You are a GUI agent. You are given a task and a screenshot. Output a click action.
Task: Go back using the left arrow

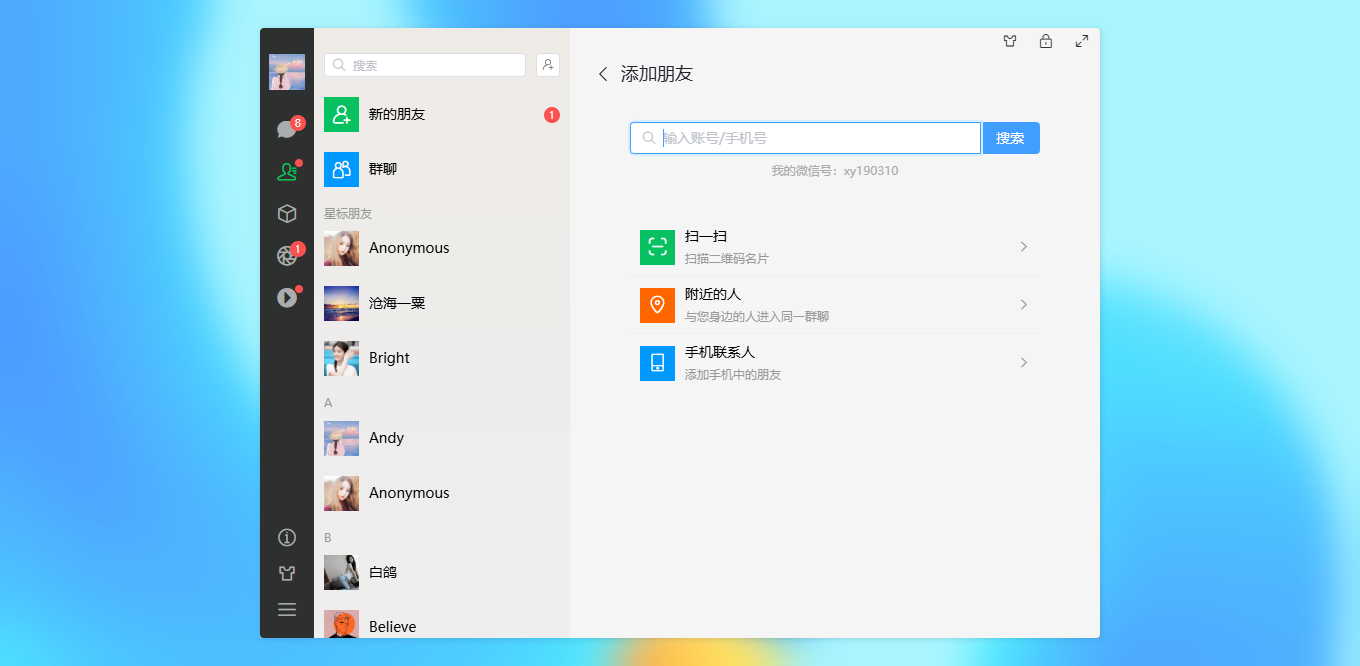(x=603, y=74)
